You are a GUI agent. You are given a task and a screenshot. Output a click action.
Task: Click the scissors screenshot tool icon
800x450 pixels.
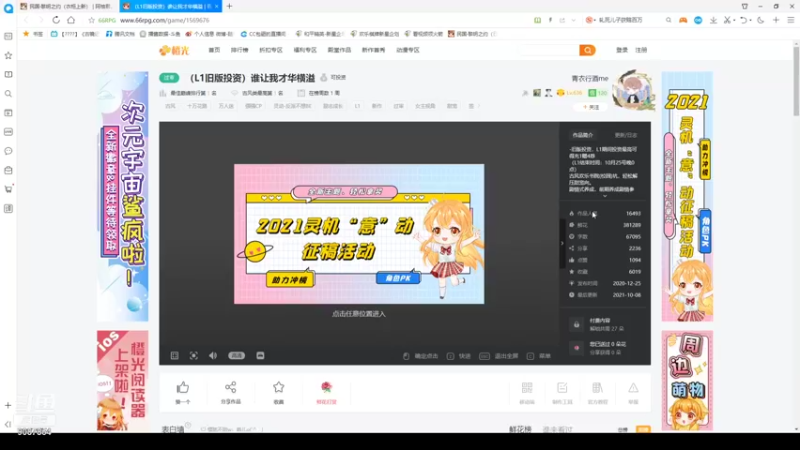pyautogui.click(x=727, y=20)
